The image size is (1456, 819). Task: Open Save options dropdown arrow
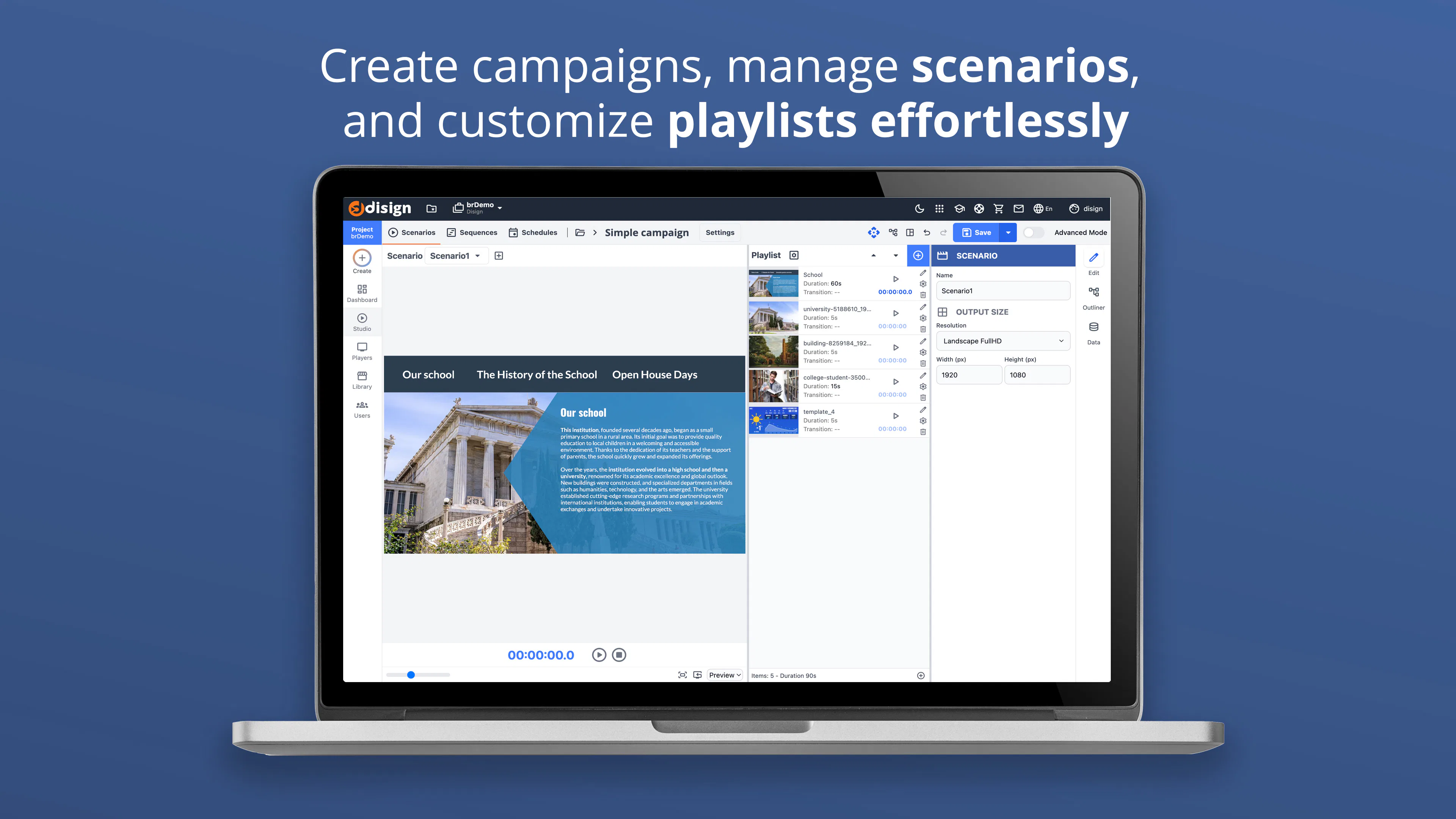point(1008,232)
